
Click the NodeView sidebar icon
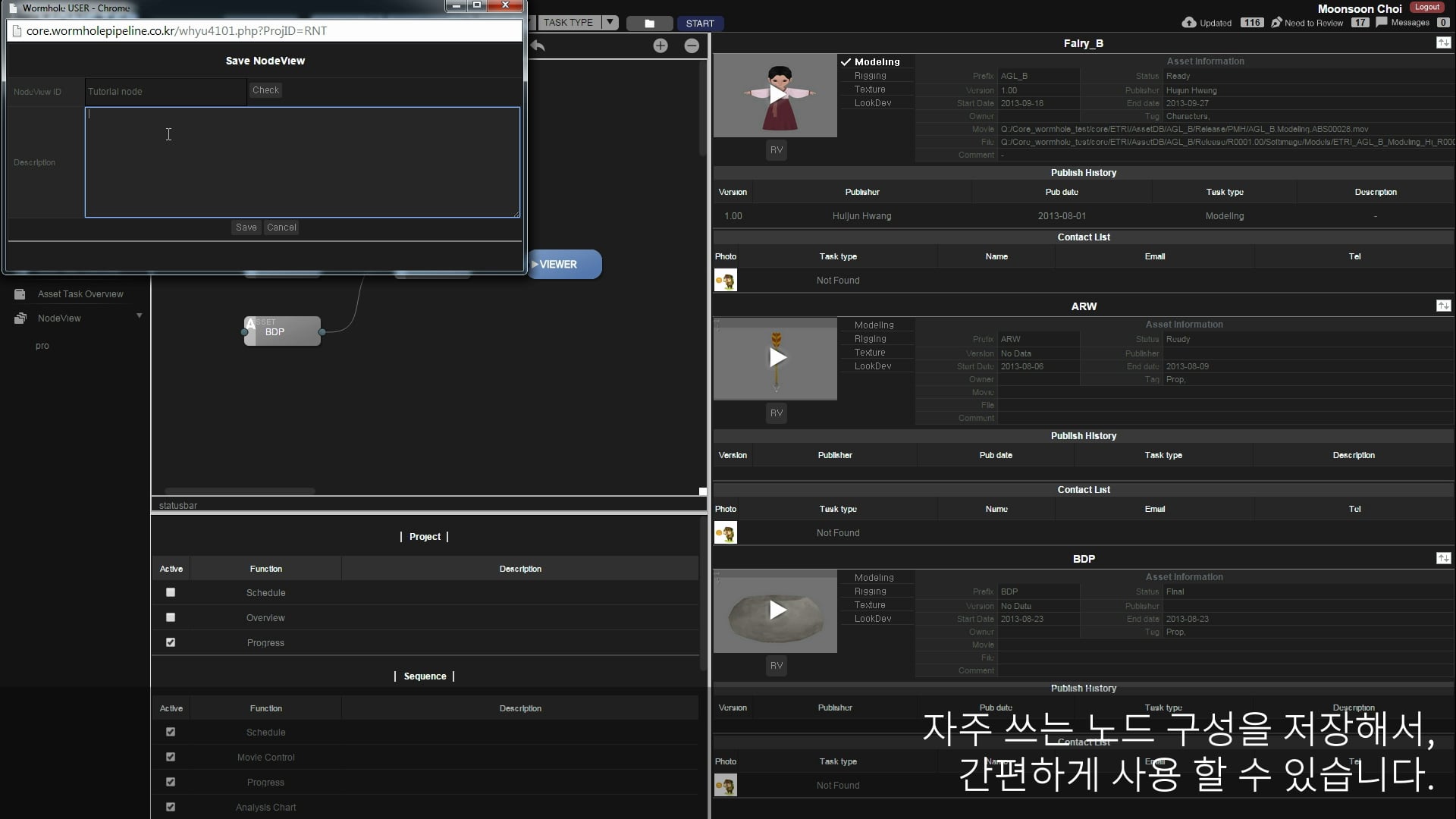(20, 318)
